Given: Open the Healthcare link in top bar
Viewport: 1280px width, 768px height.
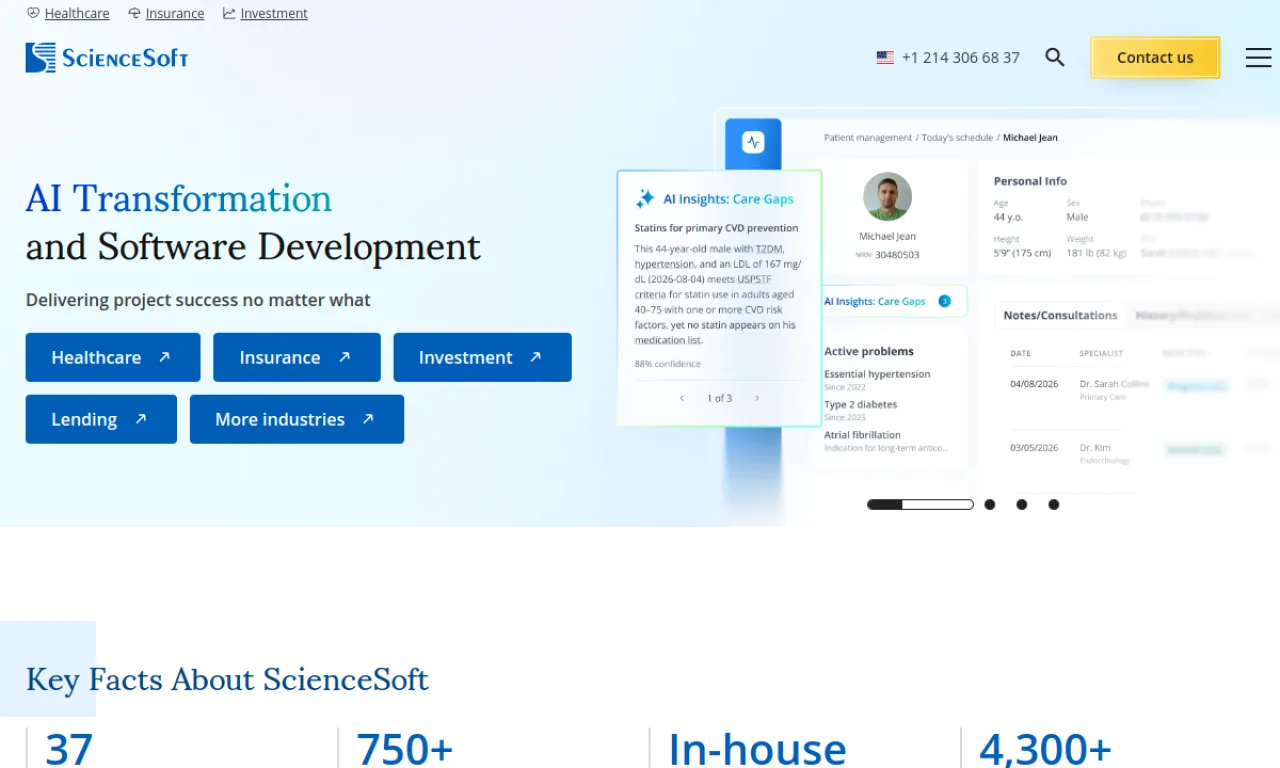Looking at the screenshot, I should pyautogui.click(x=77, y=14).
